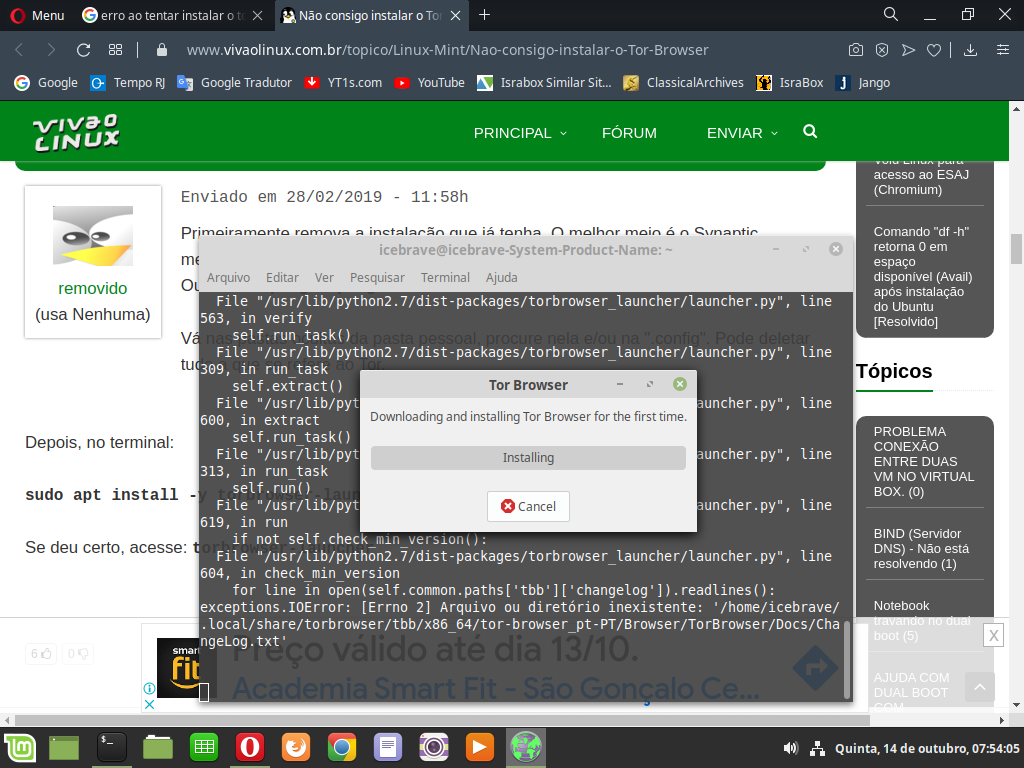Open the volume control in tray
Viewport: 1024px width, 768px height.
point(790,748)
